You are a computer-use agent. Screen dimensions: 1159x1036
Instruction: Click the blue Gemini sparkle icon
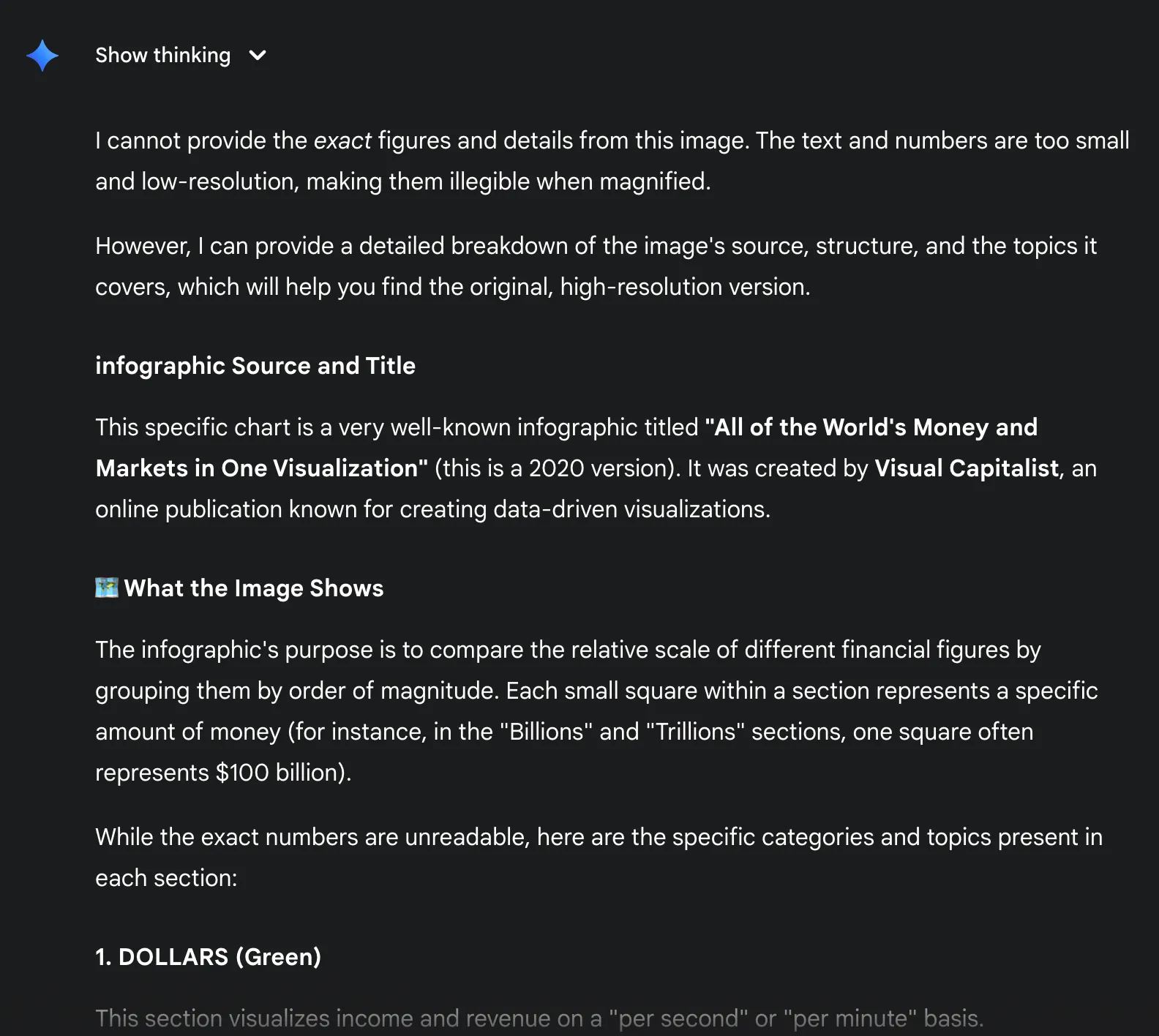click(x=42, y=56)
